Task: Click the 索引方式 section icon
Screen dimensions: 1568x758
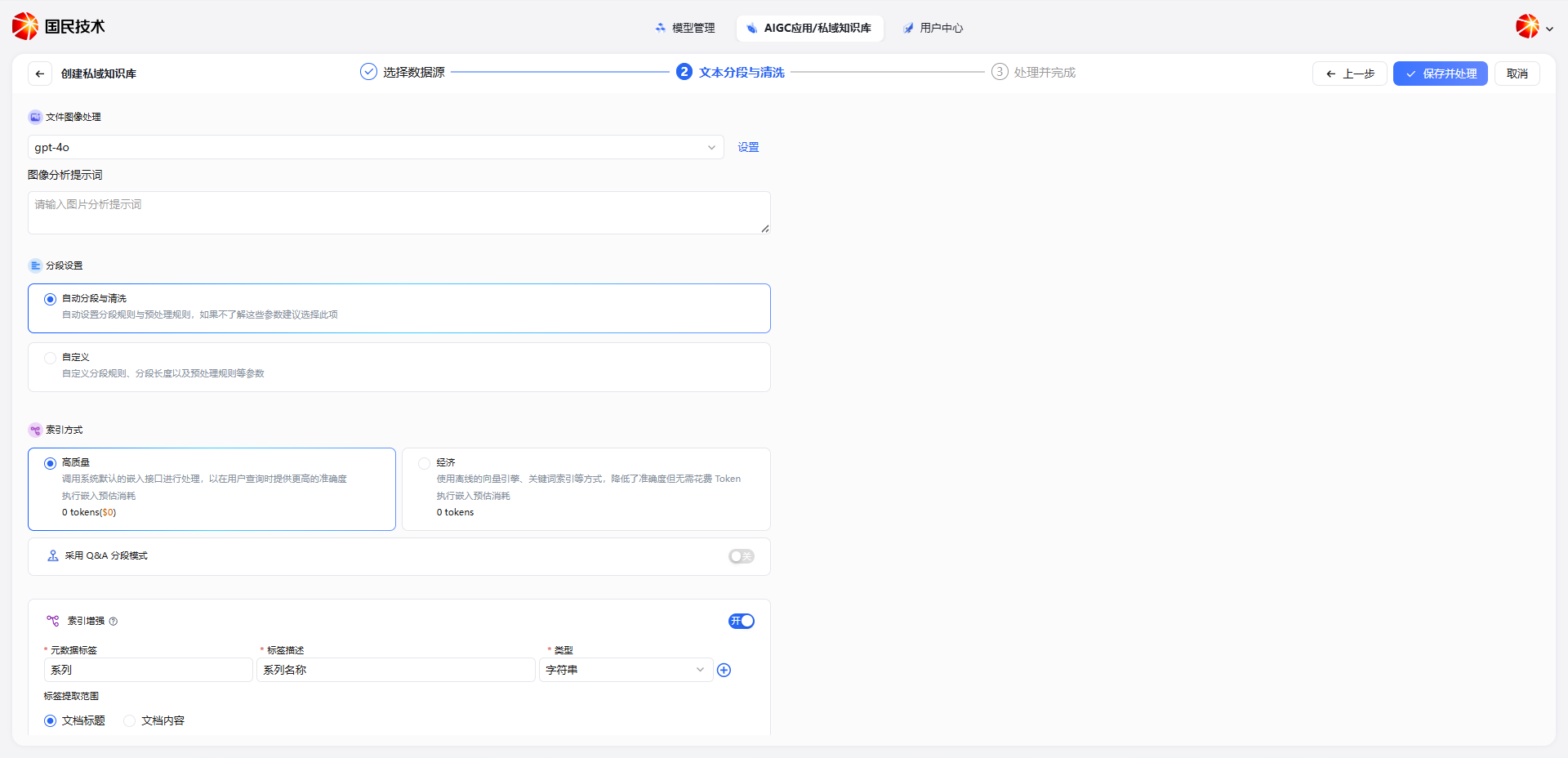Action: point(35,430)
